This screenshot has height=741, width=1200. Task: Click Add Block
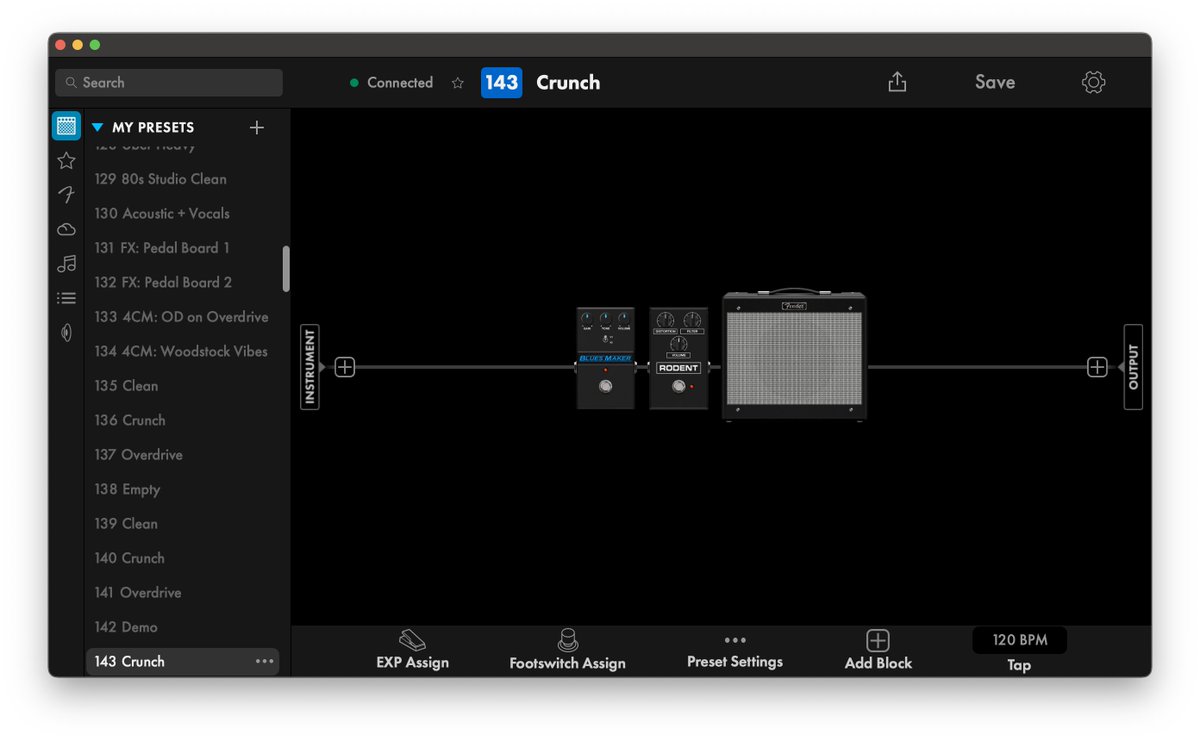877,648
